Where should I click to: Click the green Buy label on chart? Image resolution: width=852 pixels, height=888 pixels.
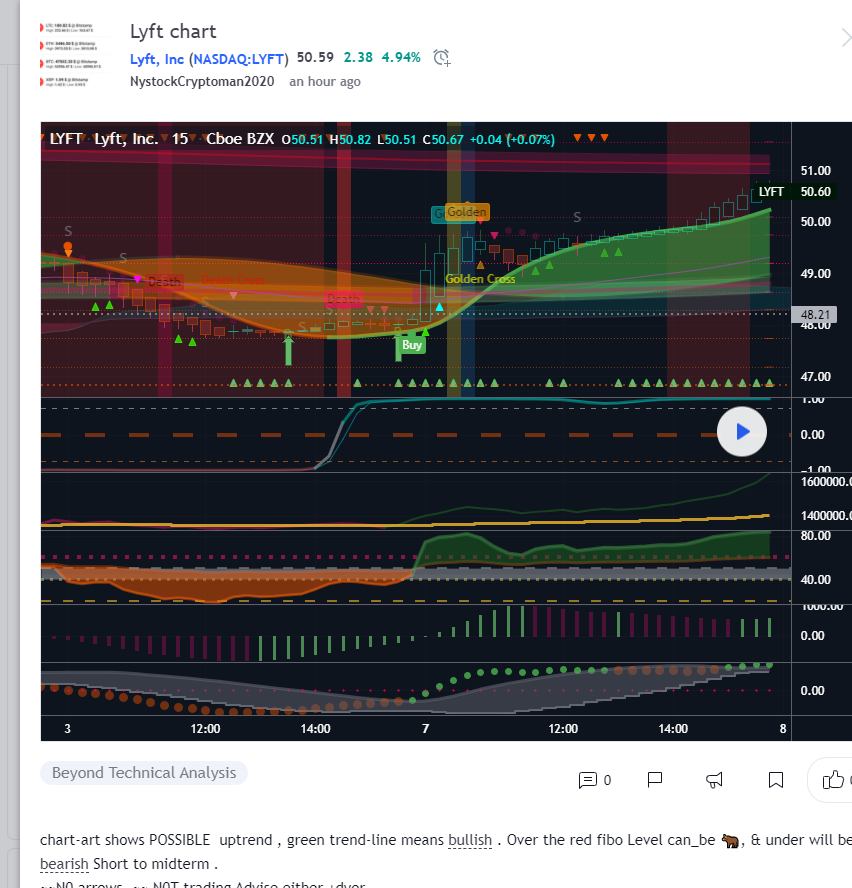412,345
